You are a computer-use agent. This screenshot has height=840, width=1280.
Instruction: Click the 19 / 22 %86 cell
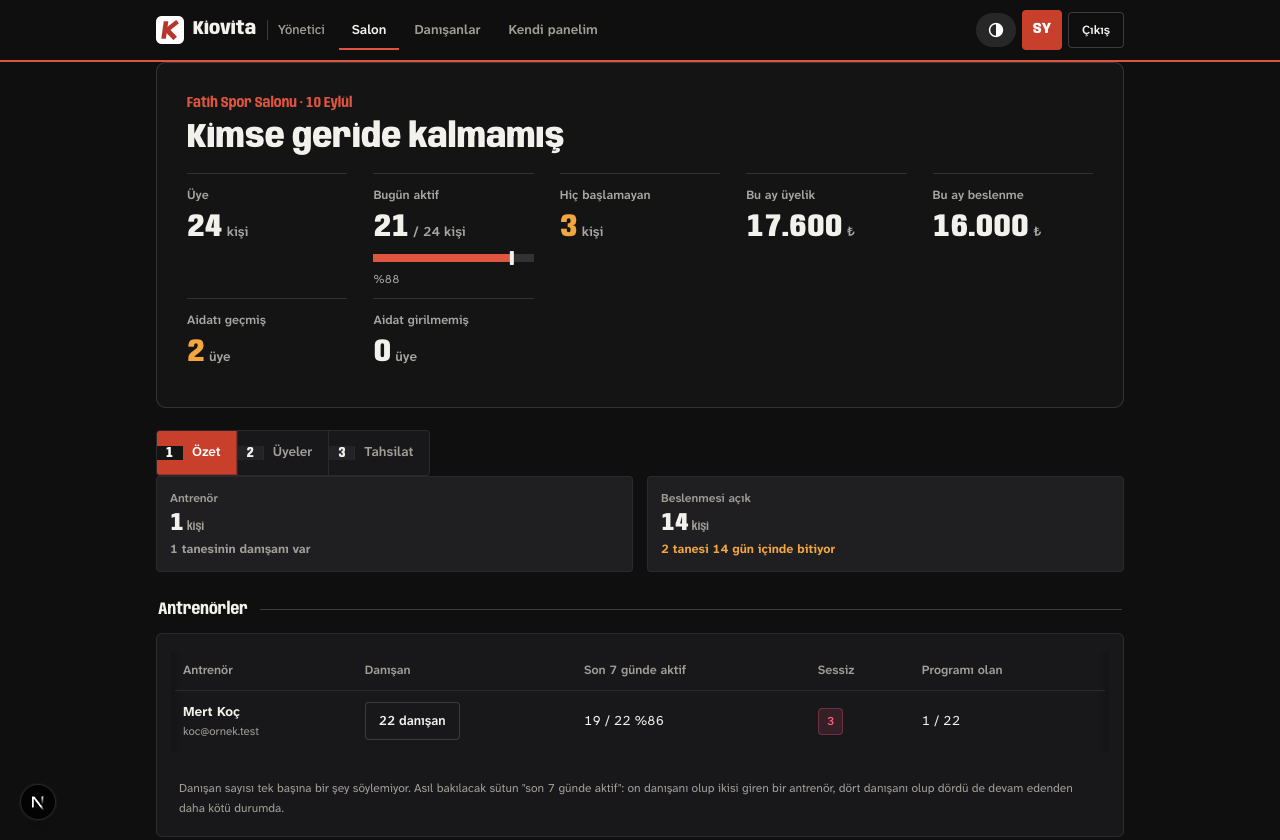point(624,721)
